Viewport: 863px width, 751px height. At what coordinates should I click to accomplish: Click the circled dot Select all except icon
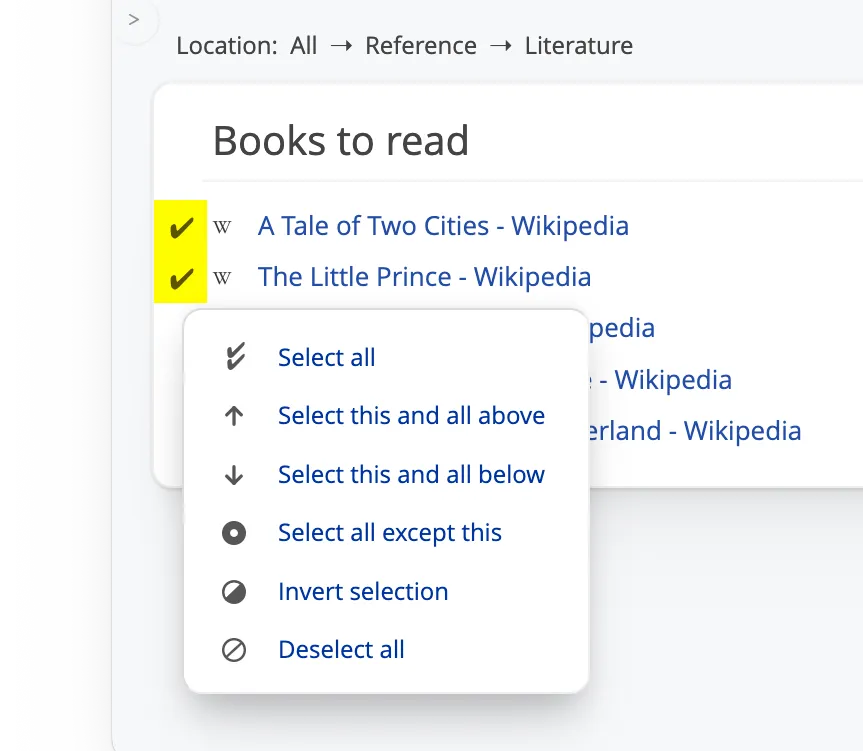pyautogui.click(x=234, y=533)
